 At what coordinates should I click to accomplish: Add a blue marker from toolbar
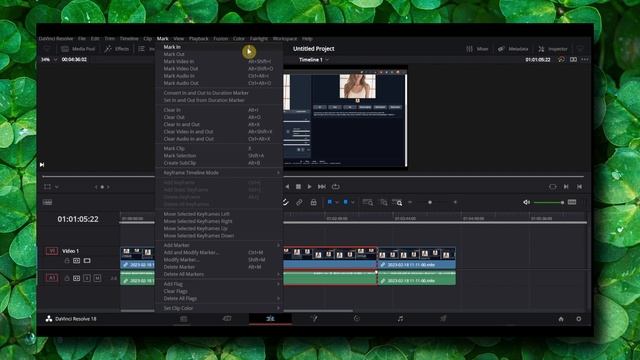point(346,202)
